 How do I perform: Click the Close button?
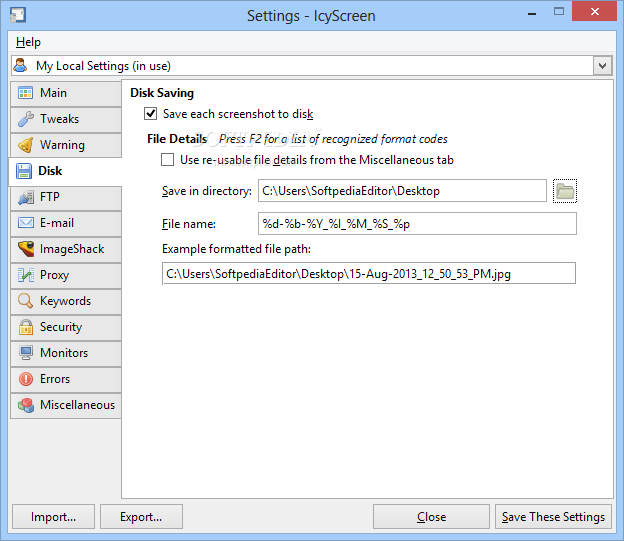431,517
